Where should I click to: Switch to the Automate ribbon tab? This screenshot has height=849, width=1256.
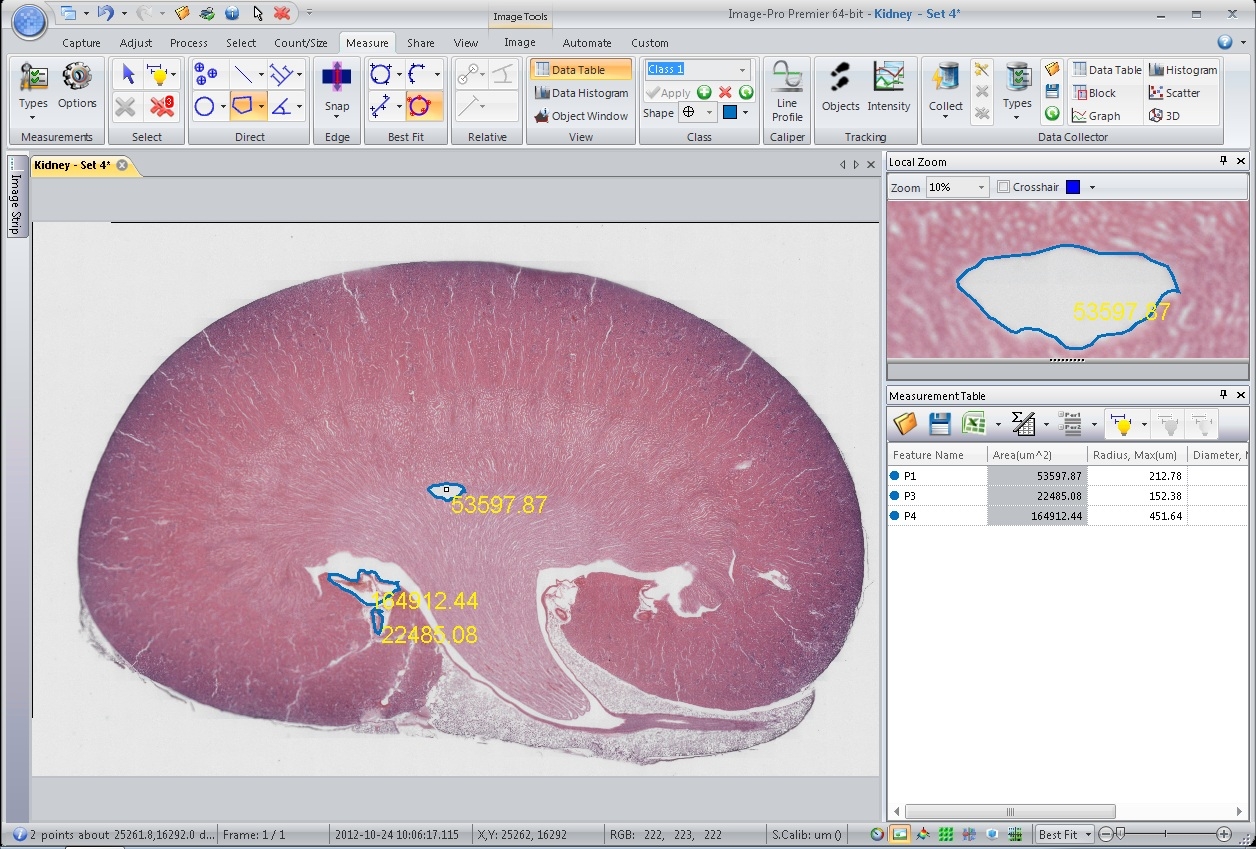coord(586,43)
